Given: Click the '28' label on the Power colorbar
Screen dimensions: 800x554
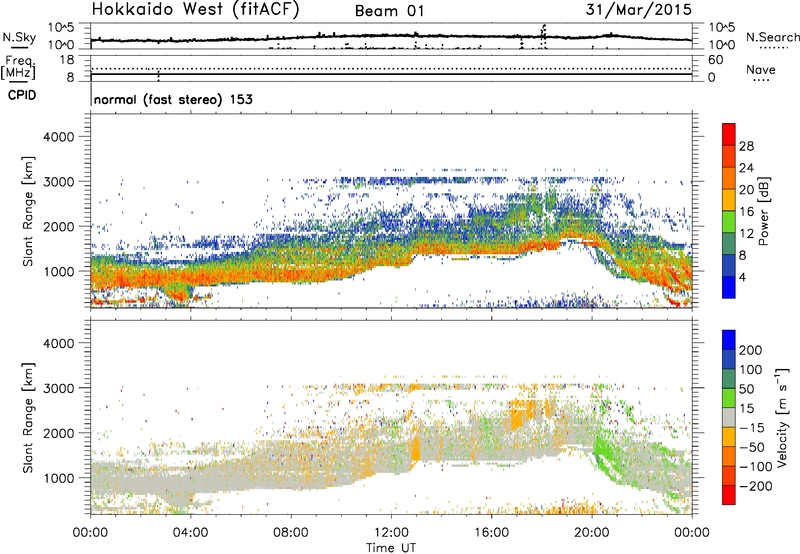Looking at the screenshot, I should (x=746, y=146).
